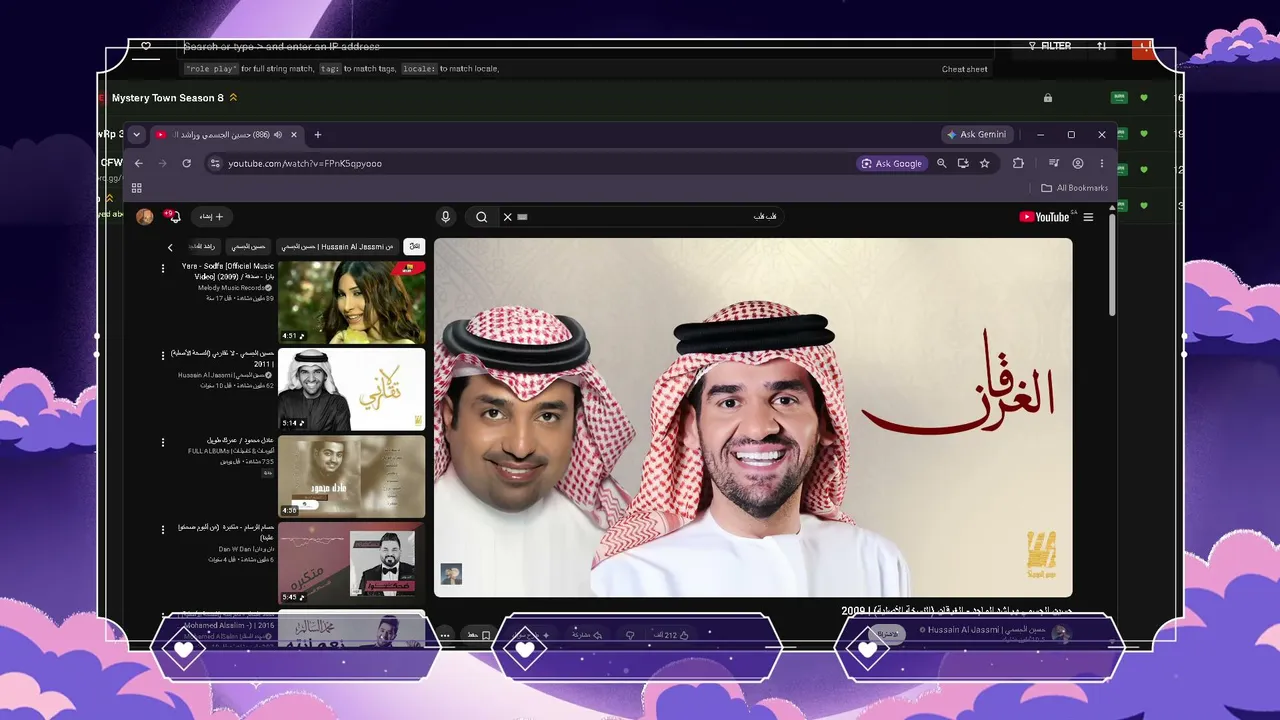Select the white 'All' filter chip
Image resolution: width=1280 pixels, height=720 pixels.
[x=414, y=246]
